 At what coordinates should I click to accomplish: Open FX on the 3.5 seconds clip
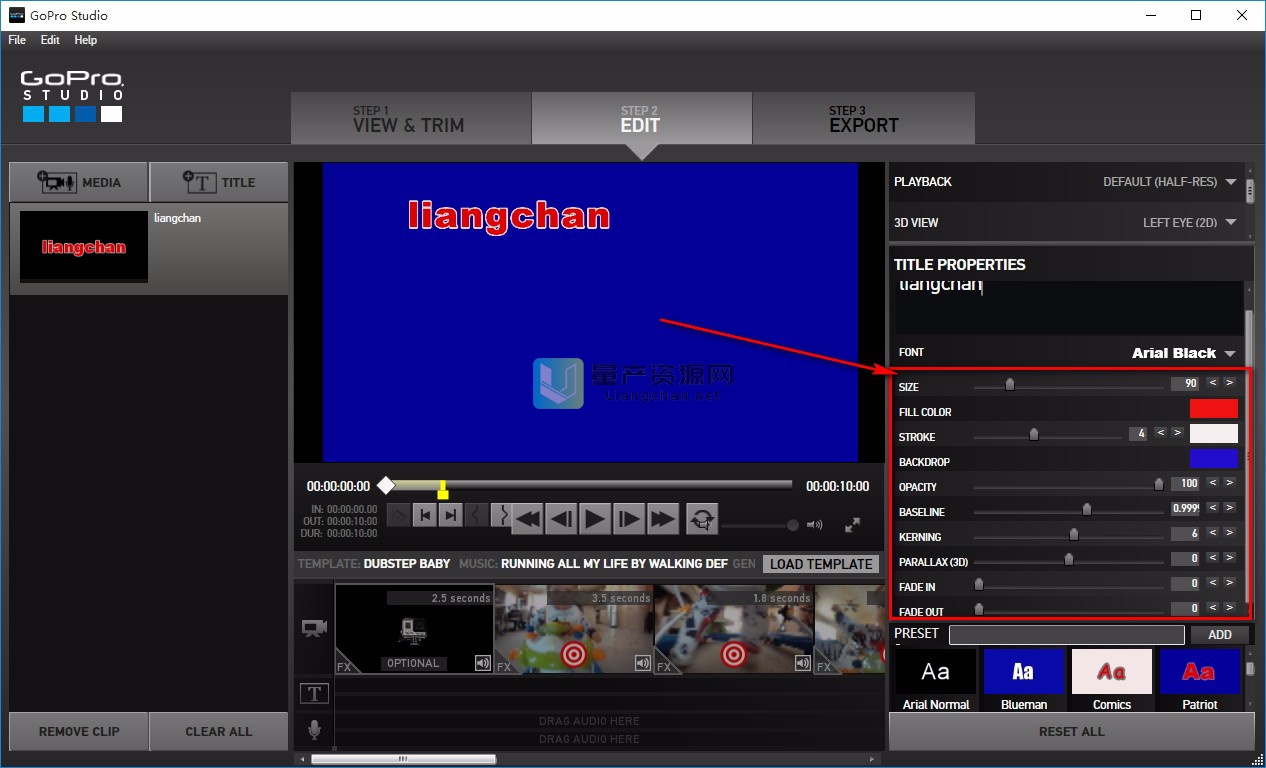pyautogui.click(x=504, y=666)
